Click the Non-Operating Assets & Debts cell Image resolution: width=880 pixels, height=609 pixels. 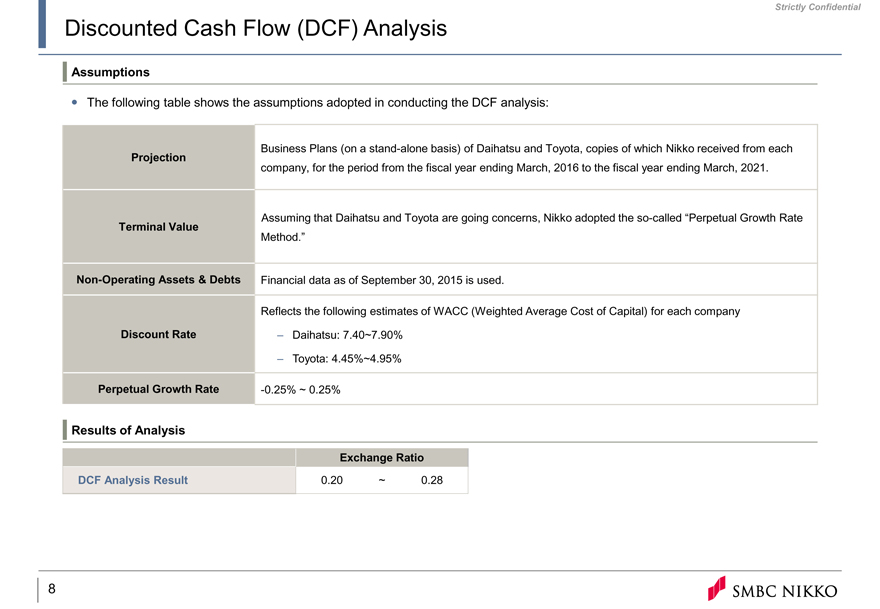158,279
